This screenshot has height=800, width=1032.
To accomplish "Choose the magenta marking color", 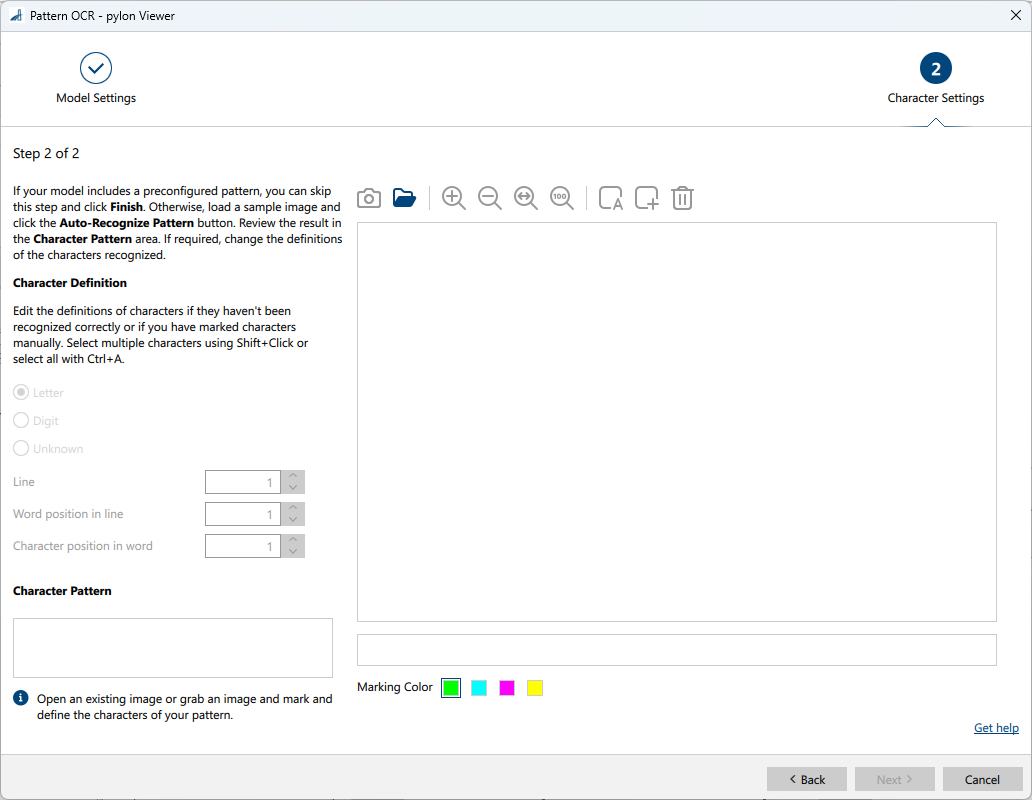I will (x=507, y=688).
